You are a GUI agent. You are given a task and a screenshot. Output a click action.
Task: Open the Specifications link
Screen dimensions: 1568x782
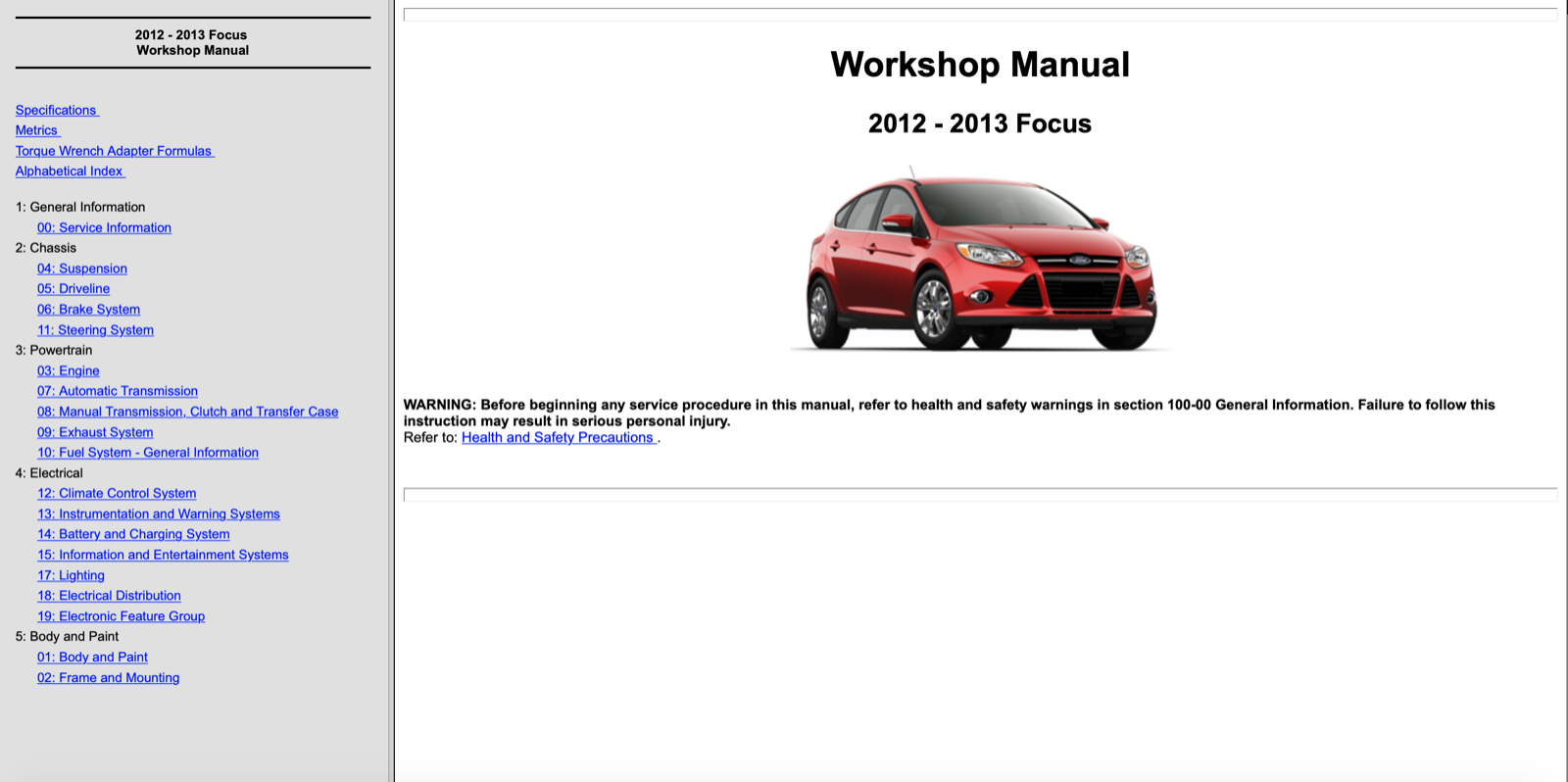56,110
